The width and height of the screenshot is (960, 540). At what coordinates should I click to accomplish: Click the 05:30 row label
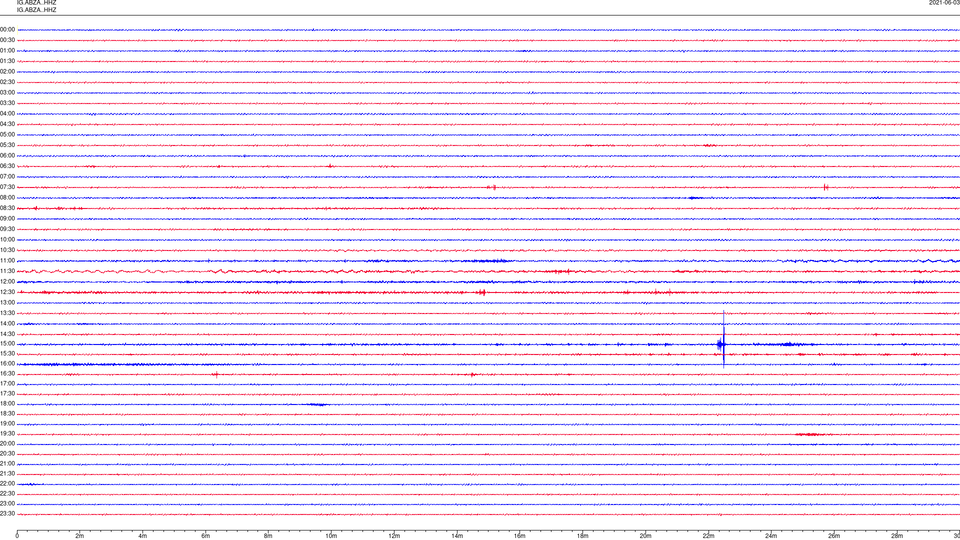(x=7, y=145)
